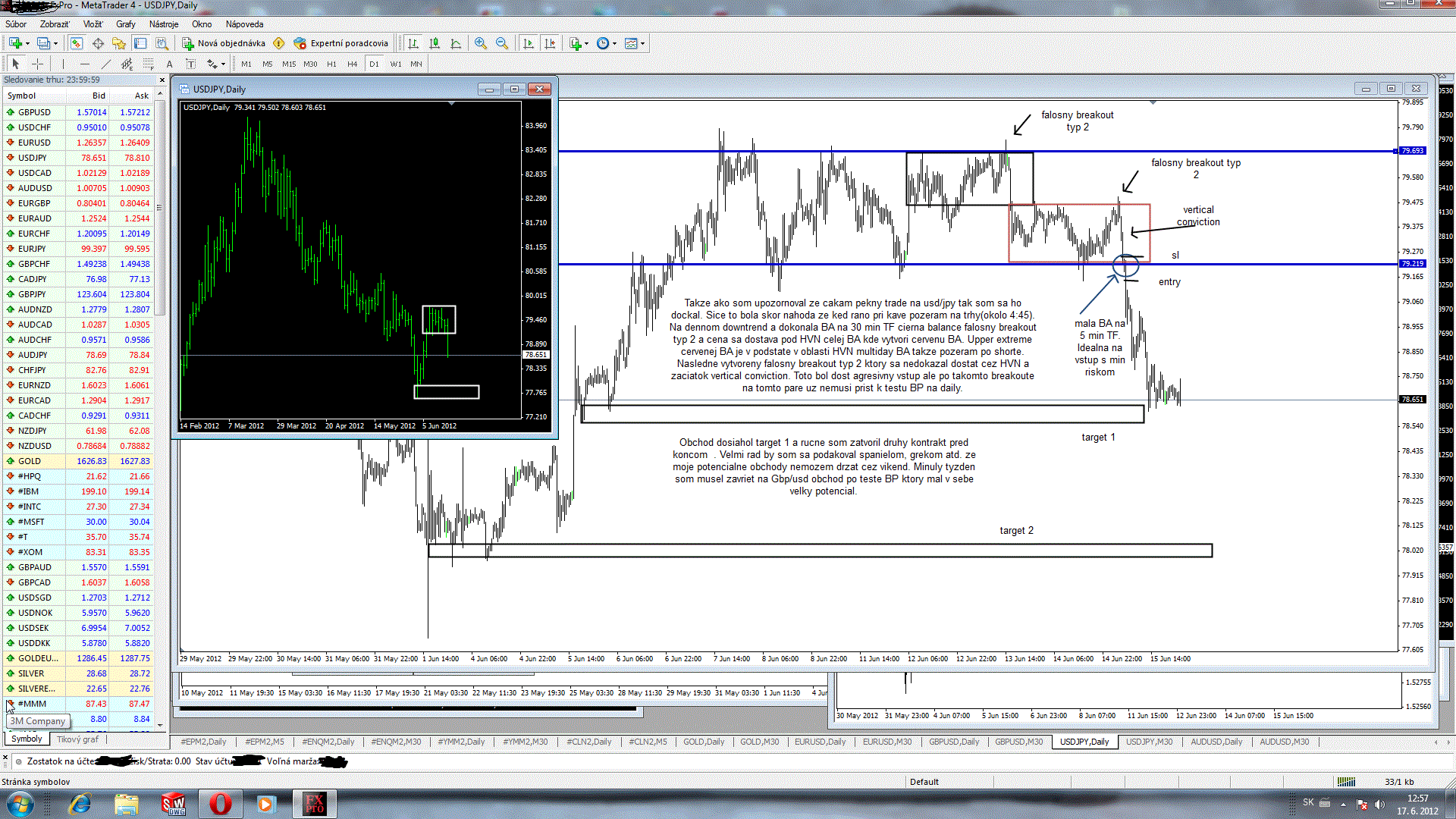Open the Nástroje menu
The height and width of the screenshot is (819, 1456).
[163, 24]
